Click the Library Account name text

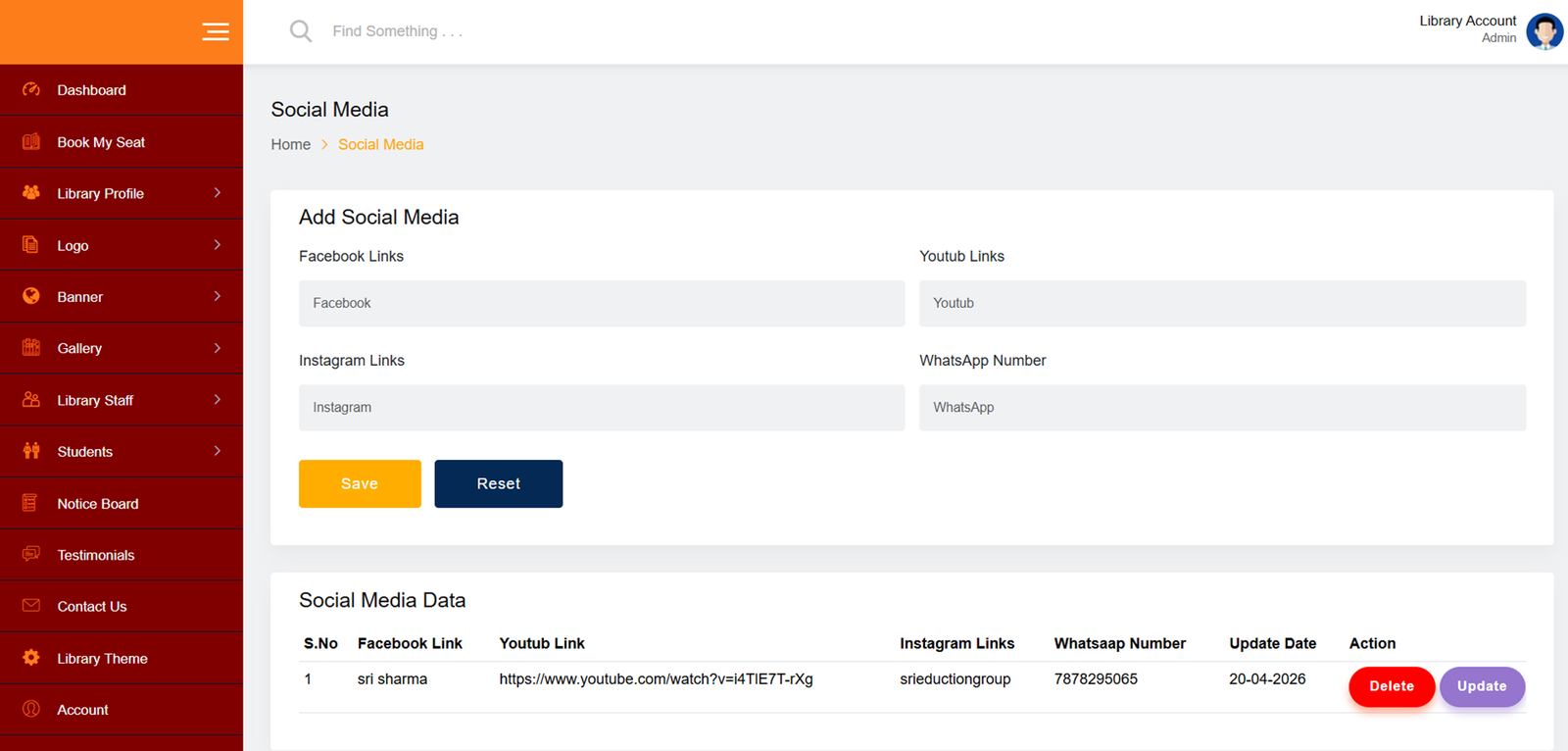coord(1467,21)
